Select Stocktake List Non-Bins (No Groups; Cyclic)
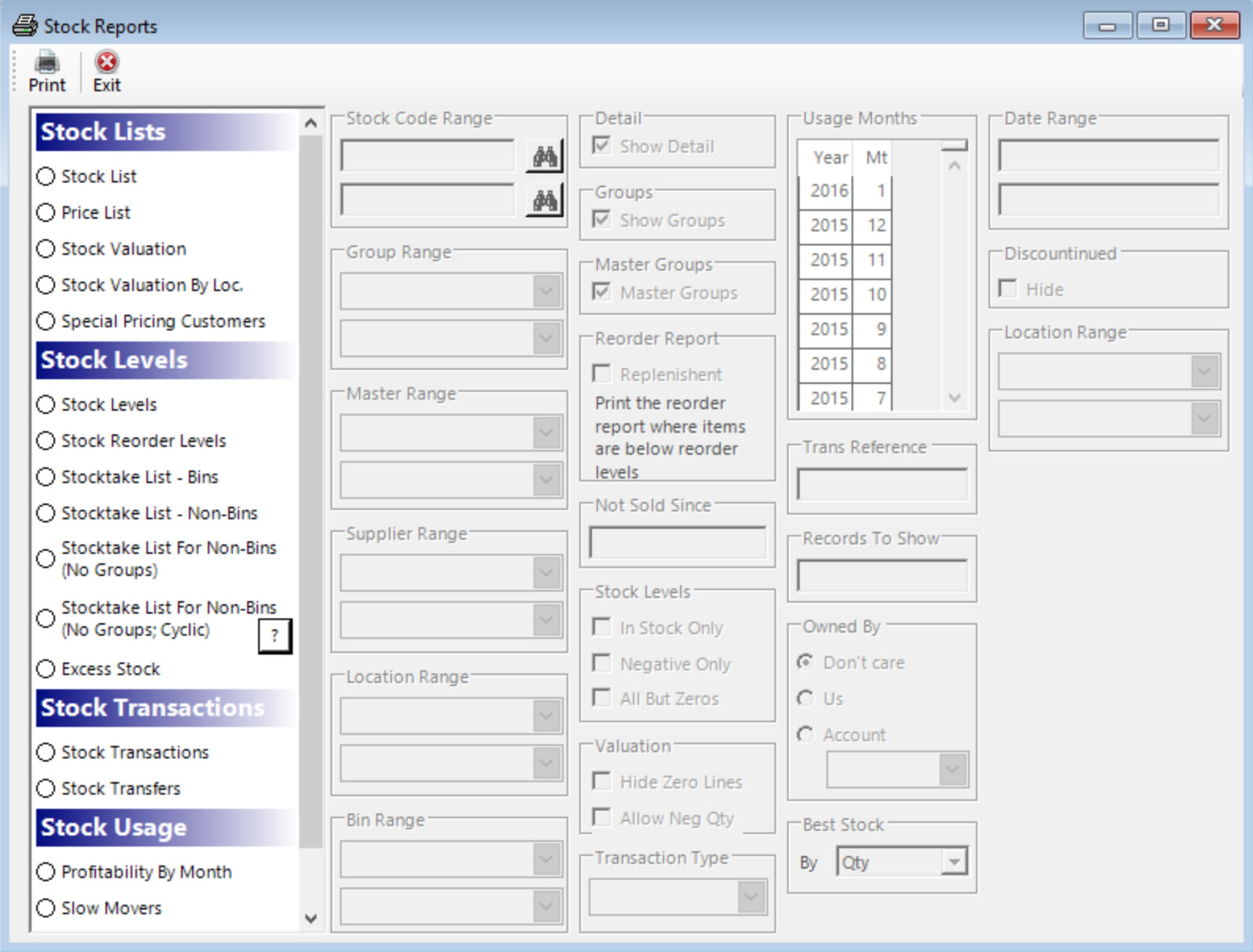Viewport: 1253px width, 952px height. point(46,618)
